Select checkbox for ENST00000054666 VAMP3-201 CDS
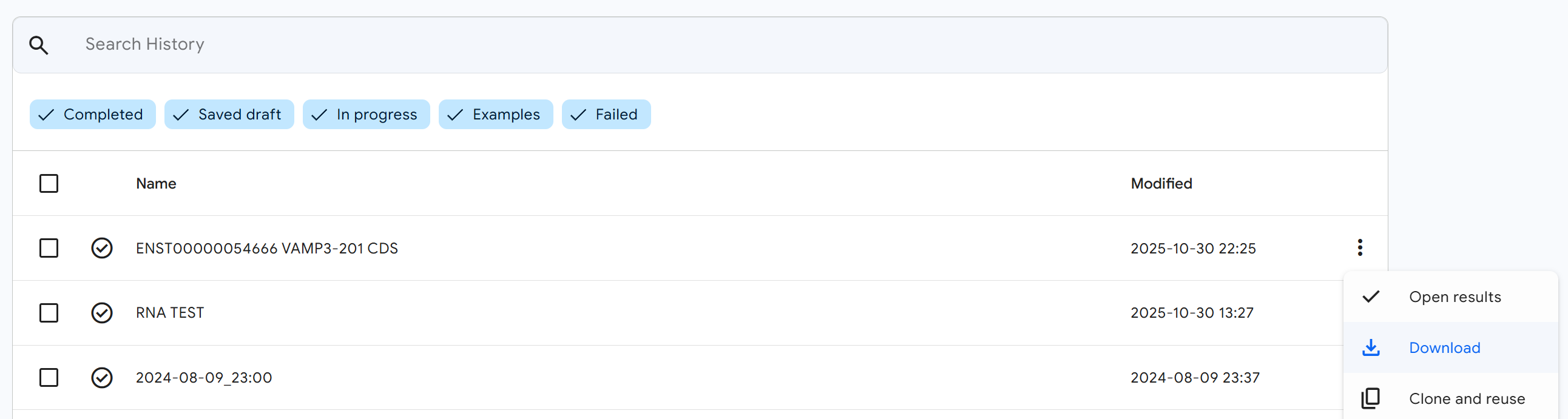This screenshot has height=419, width=1568. (x=49, y=248)
